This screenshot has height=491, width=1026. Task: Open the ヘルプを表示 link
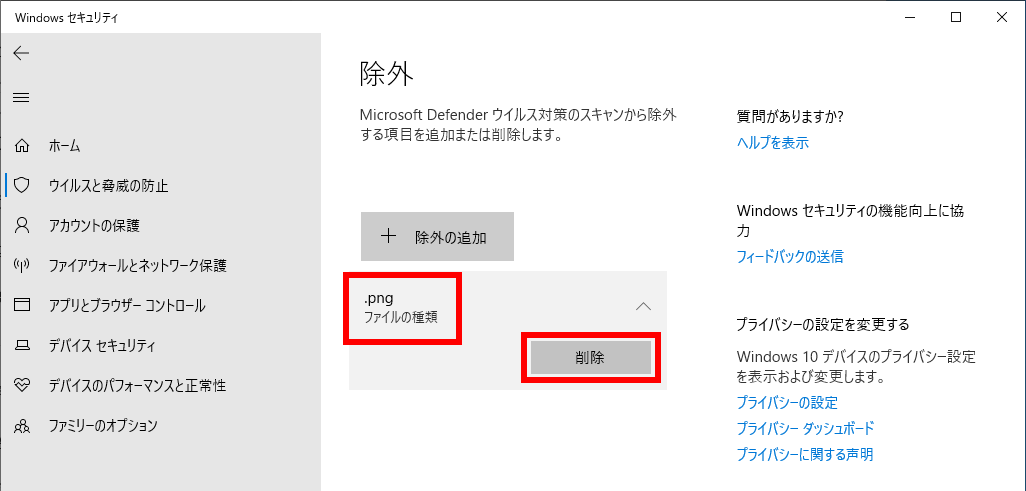tap(773, 143)
